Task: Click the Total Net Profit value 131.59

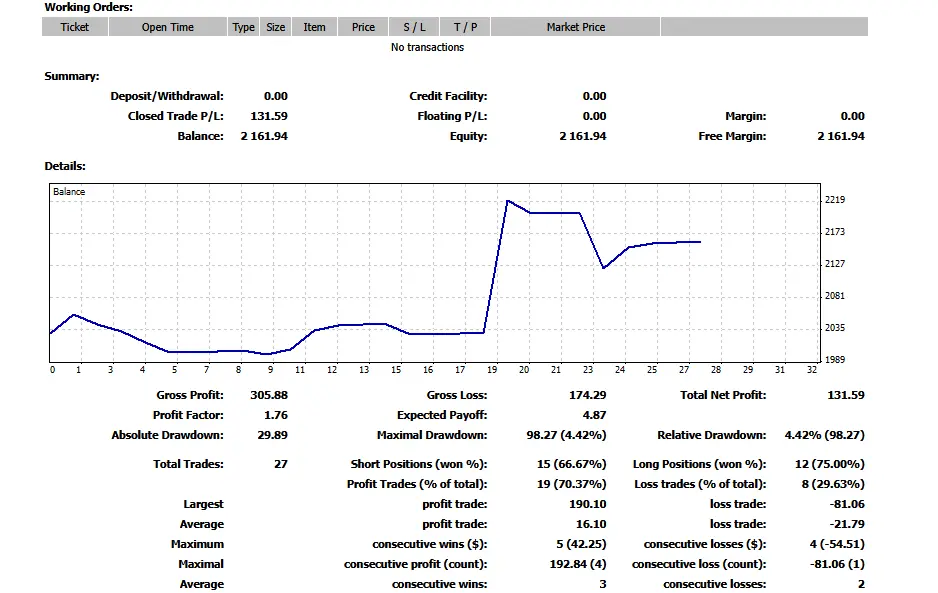Action: tap(845, 395)
